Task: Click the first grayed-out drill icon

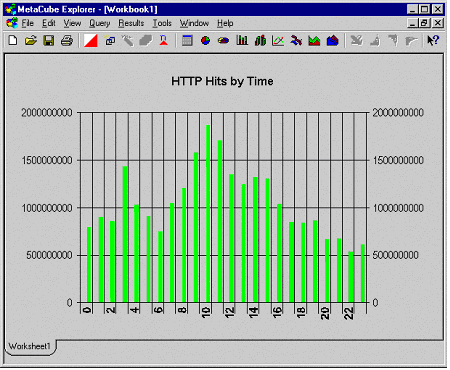Action: tap(356, 41)
